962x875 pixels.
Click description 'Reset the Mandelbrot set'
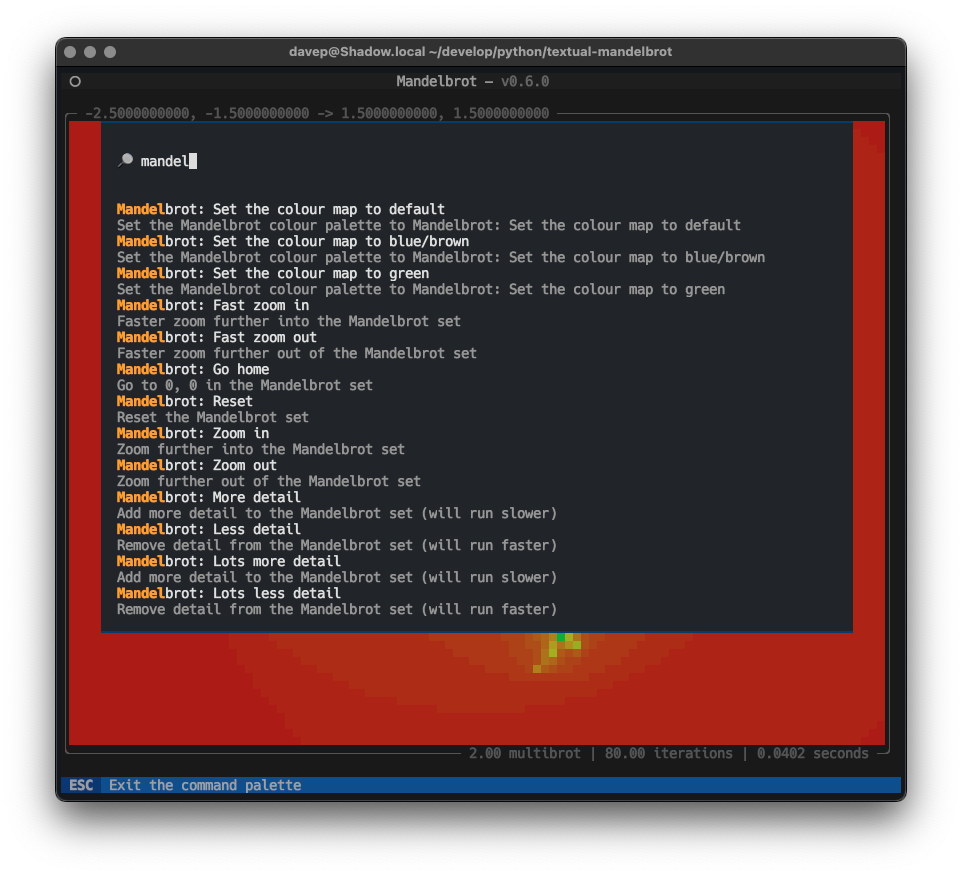tap(212, 417)
